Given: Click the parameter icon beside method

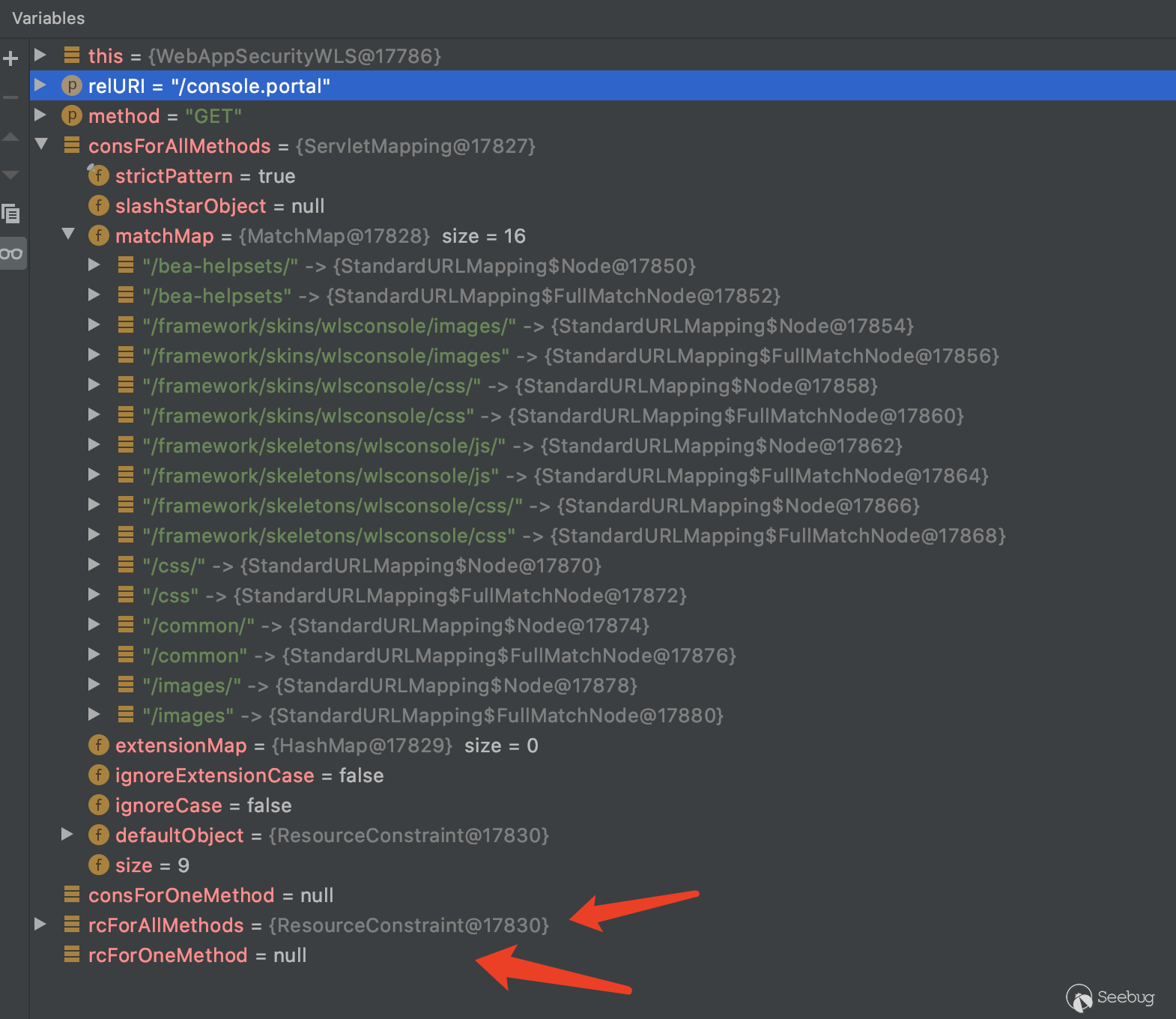Looking at the screenshot, I should tap(71, 116).
